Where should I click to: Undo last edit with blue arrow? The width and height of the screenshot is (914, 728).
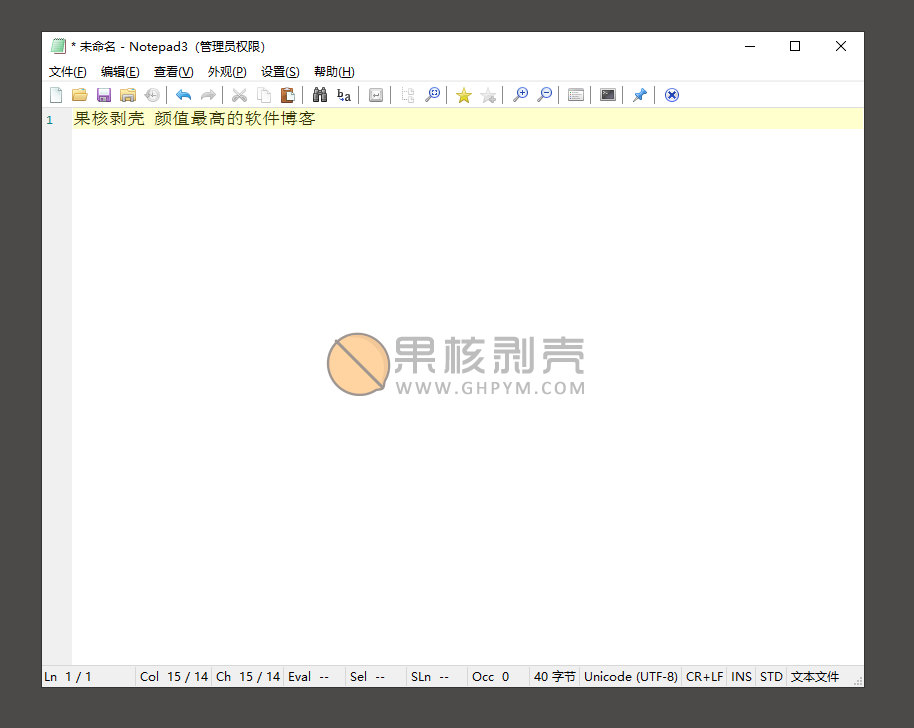coord(184,95)
